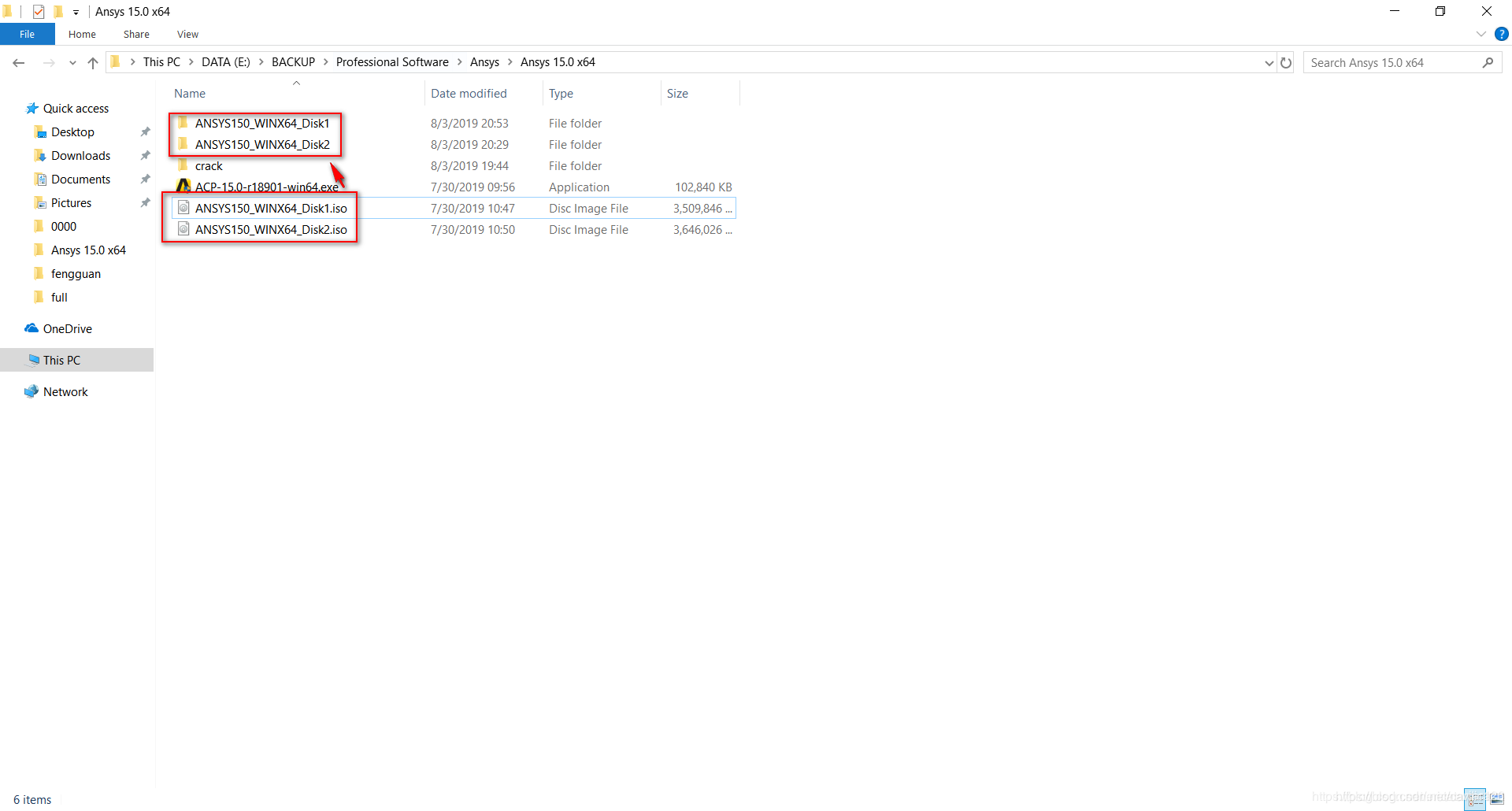Click the Refresh button in address bar

pos(1286,62)
